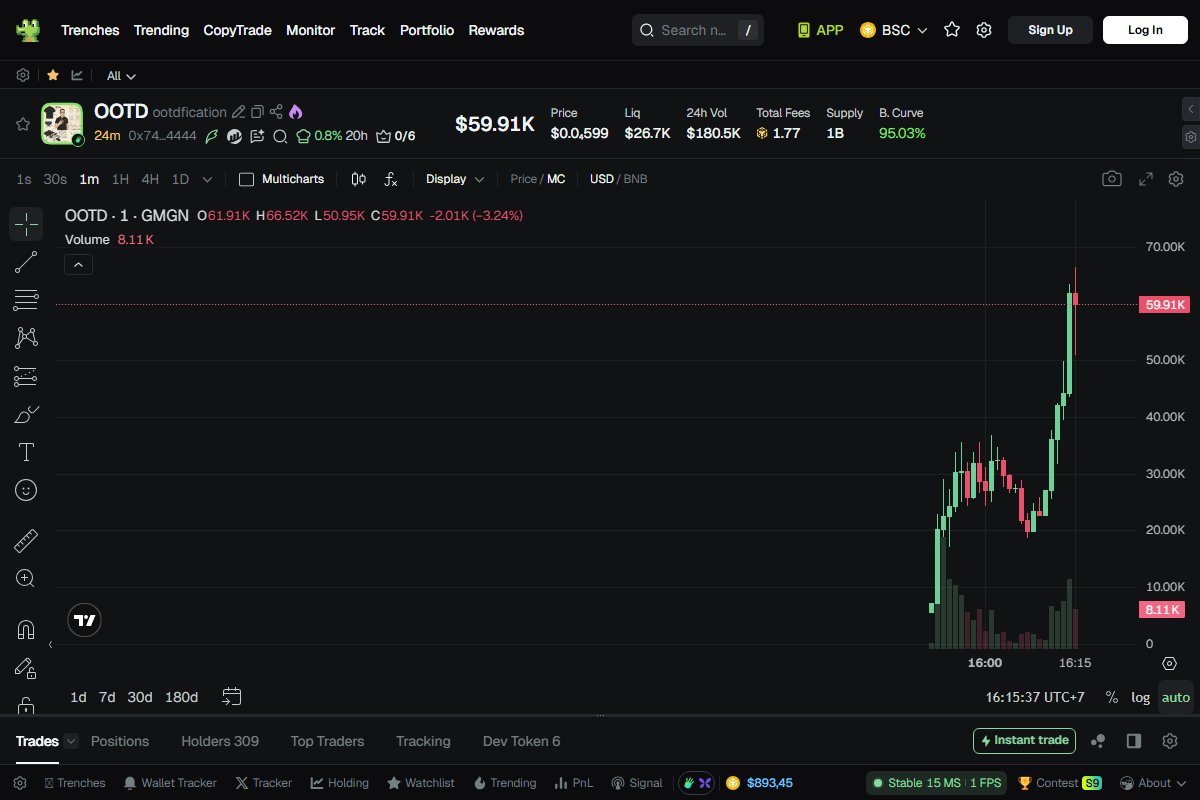Enable the Multicharts checkbox

(x=245, y=179)
